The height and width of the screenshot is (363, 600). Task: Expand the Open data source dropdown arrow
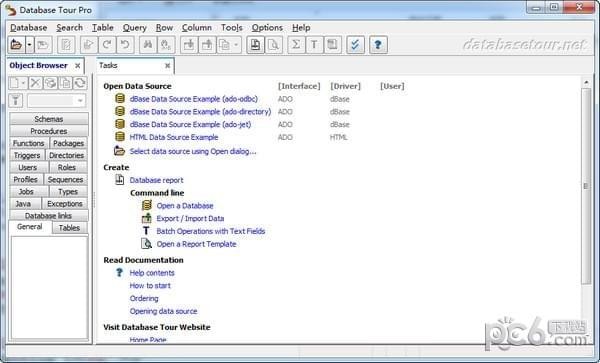(x=29, y=45)
